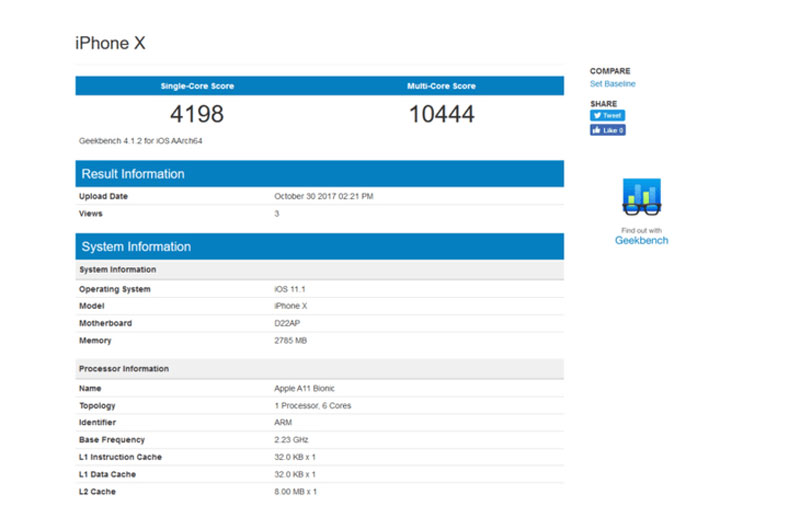This screenshot has width=800, height=506.
Task: Select the Base Frequency value 2.23 GHz
Action: 291,439
